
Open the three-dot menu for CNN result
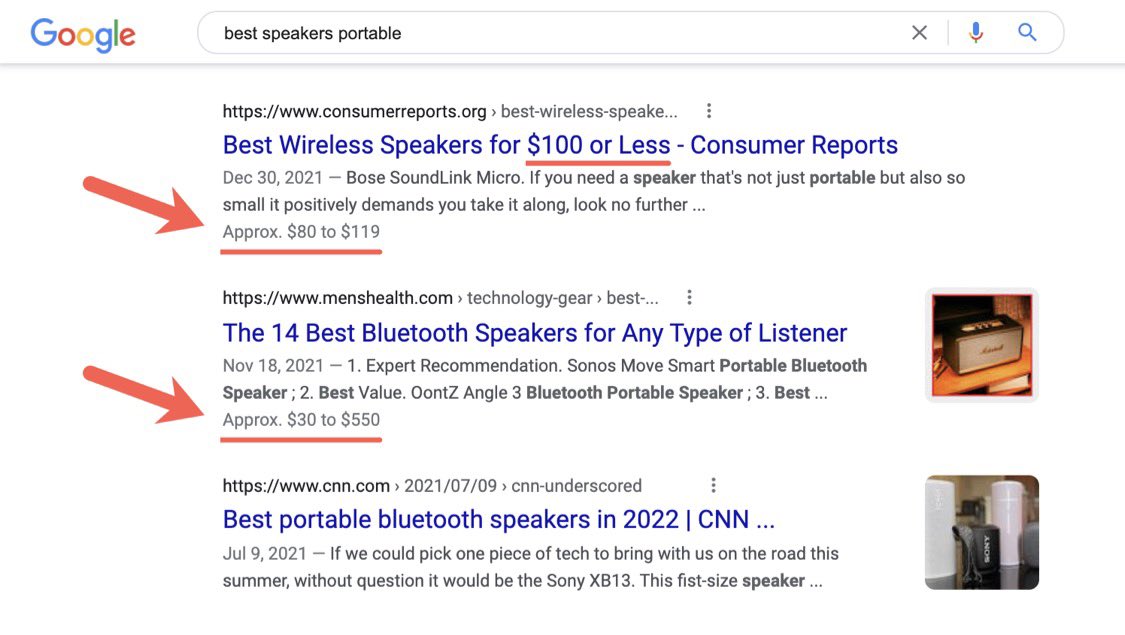(713, 485)
